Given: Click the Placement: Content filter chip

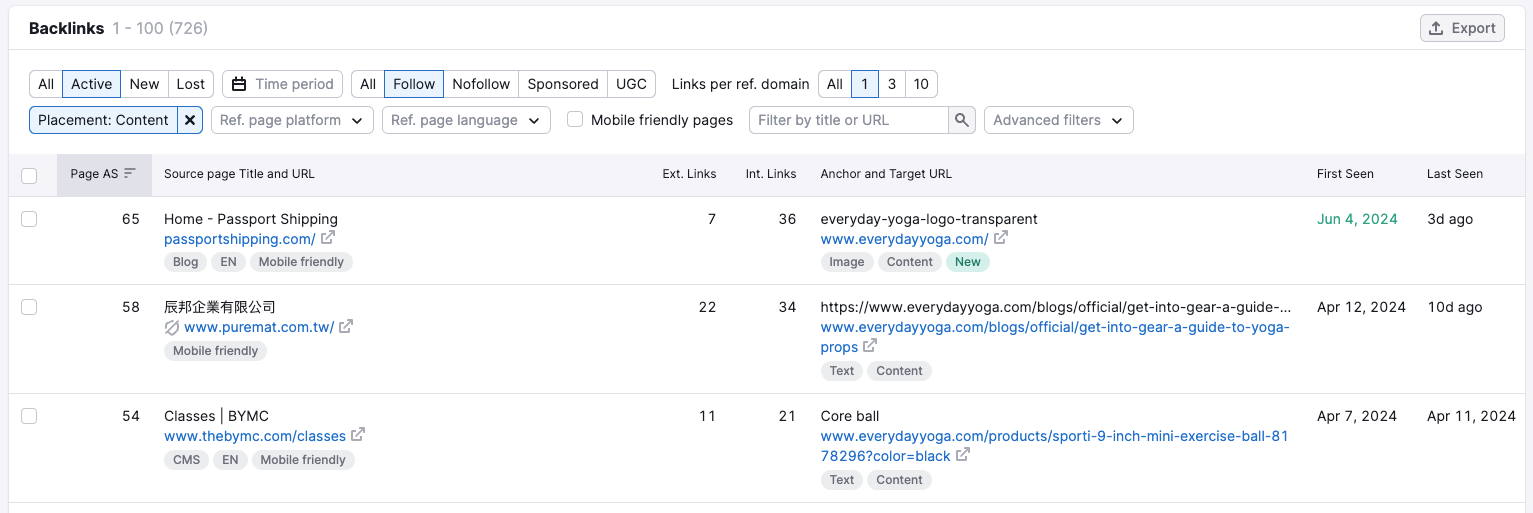Looking at the screenshot, I should pyautogui.click(x=103, y=120).
